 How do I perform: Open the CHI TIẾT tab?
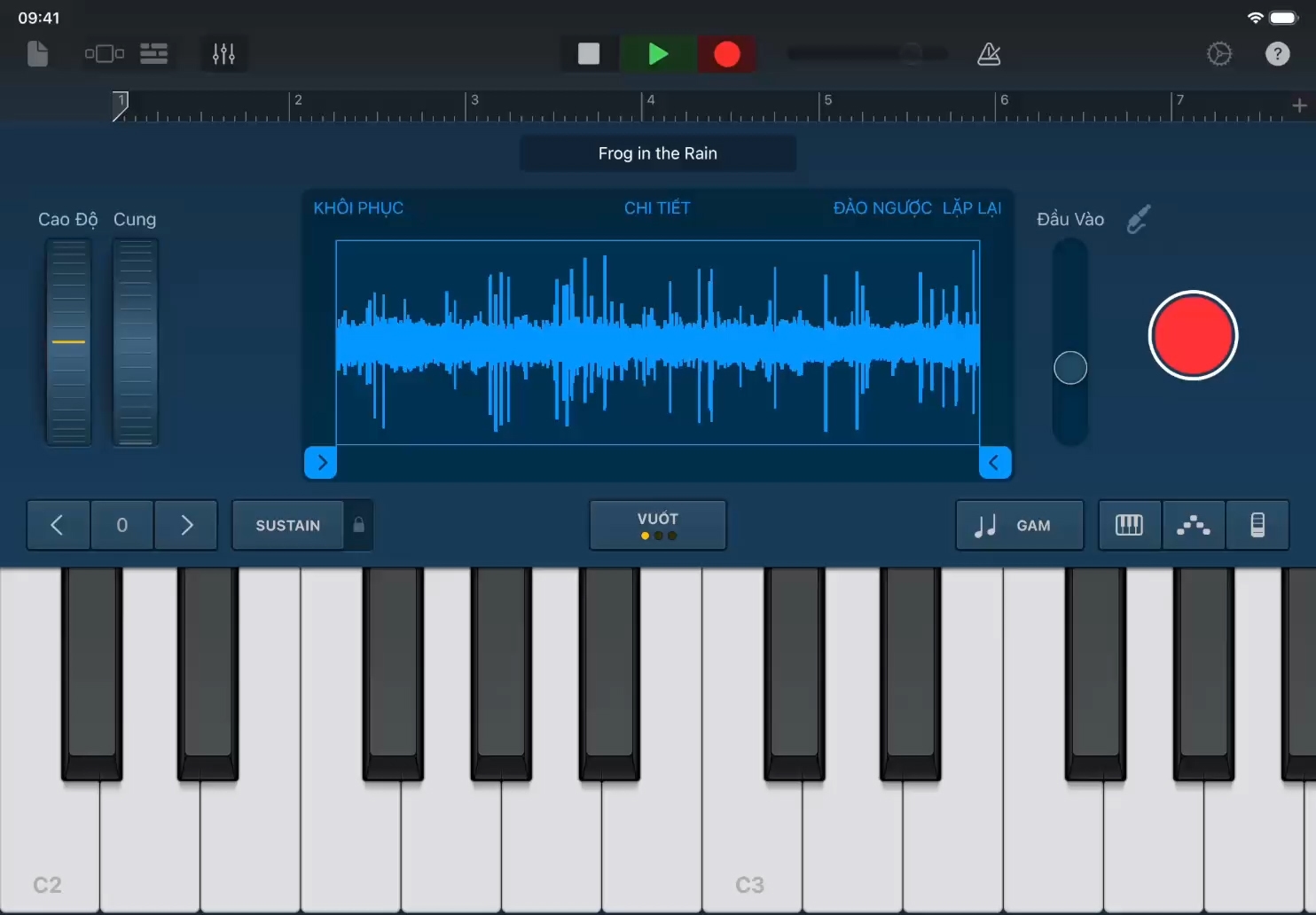coord(657,207)
